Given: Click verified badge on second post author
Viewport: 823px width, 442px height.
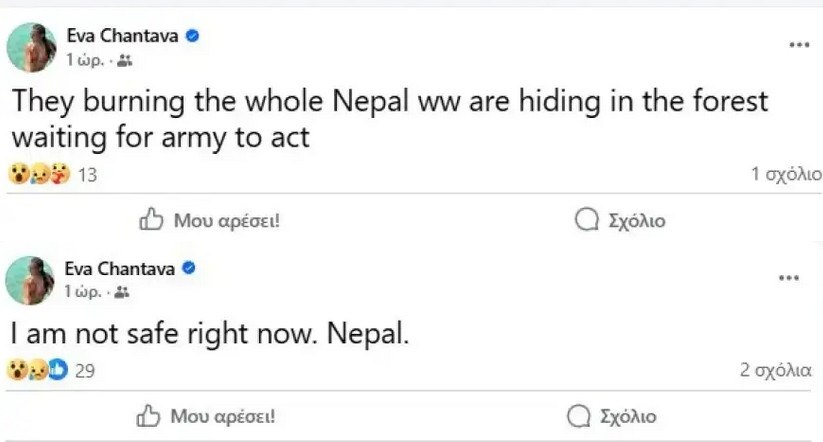Looking at the screenshot, I should tap(187, 269).
